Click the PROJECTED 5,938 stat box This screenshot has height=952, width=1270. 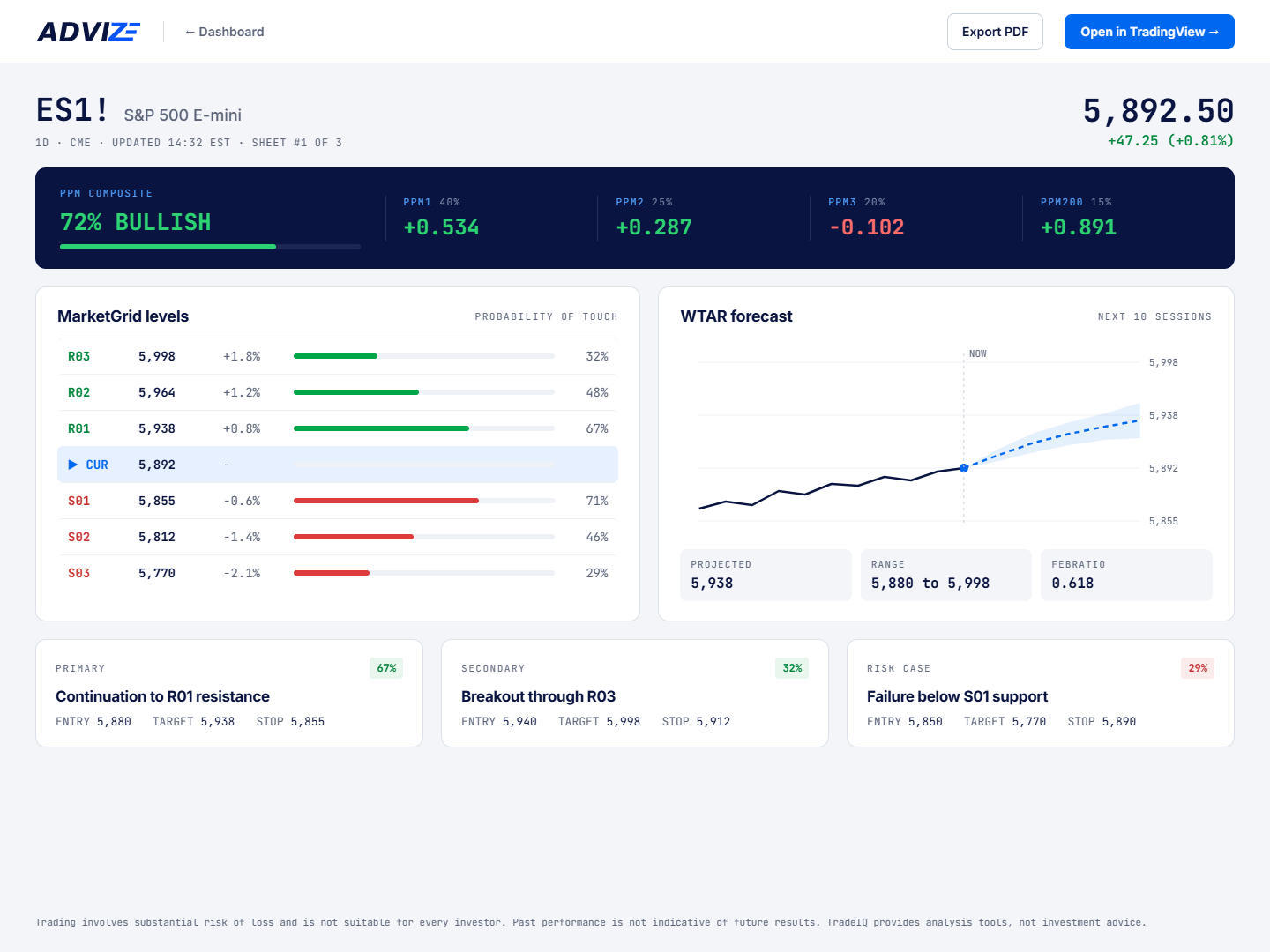(766, 575)
